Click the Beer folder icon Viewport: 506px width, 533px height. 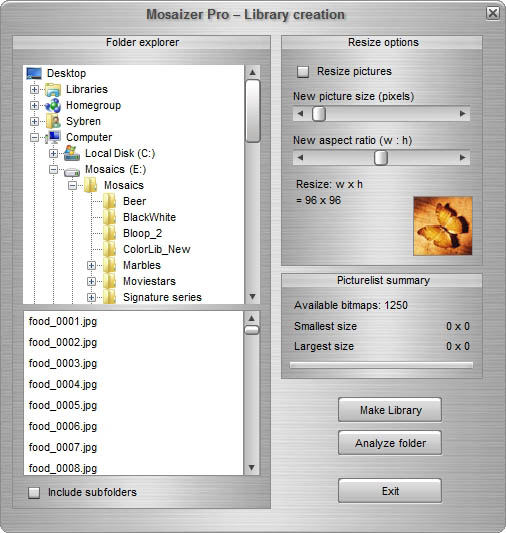pyautogui.click(x=109, y=201)
